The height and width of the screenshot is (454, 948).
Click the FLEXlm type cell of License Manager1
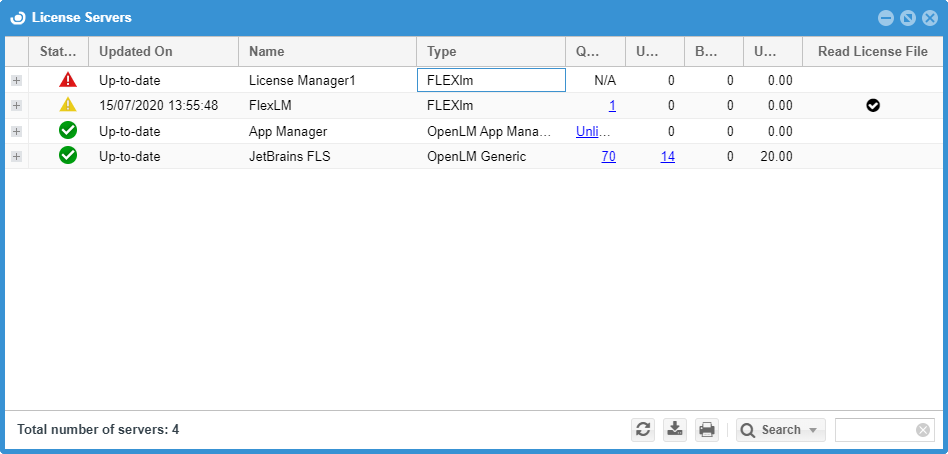(491, 80)
